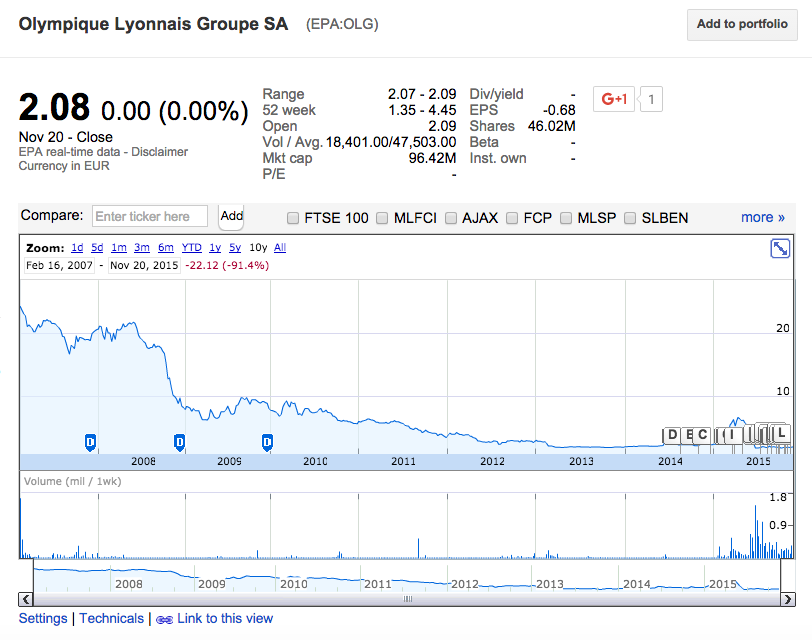Click the G+1 count bubble
The image size is (812, 640).
tap(651, 99)
